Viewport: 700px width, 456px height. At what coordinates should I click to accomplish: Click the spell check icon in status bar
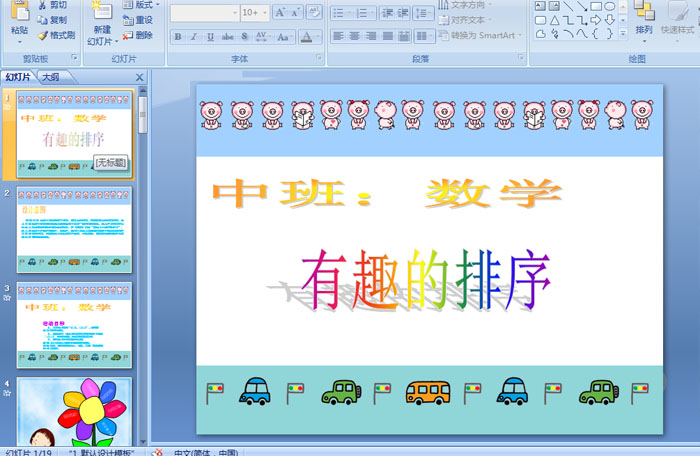tap(156, 451)
